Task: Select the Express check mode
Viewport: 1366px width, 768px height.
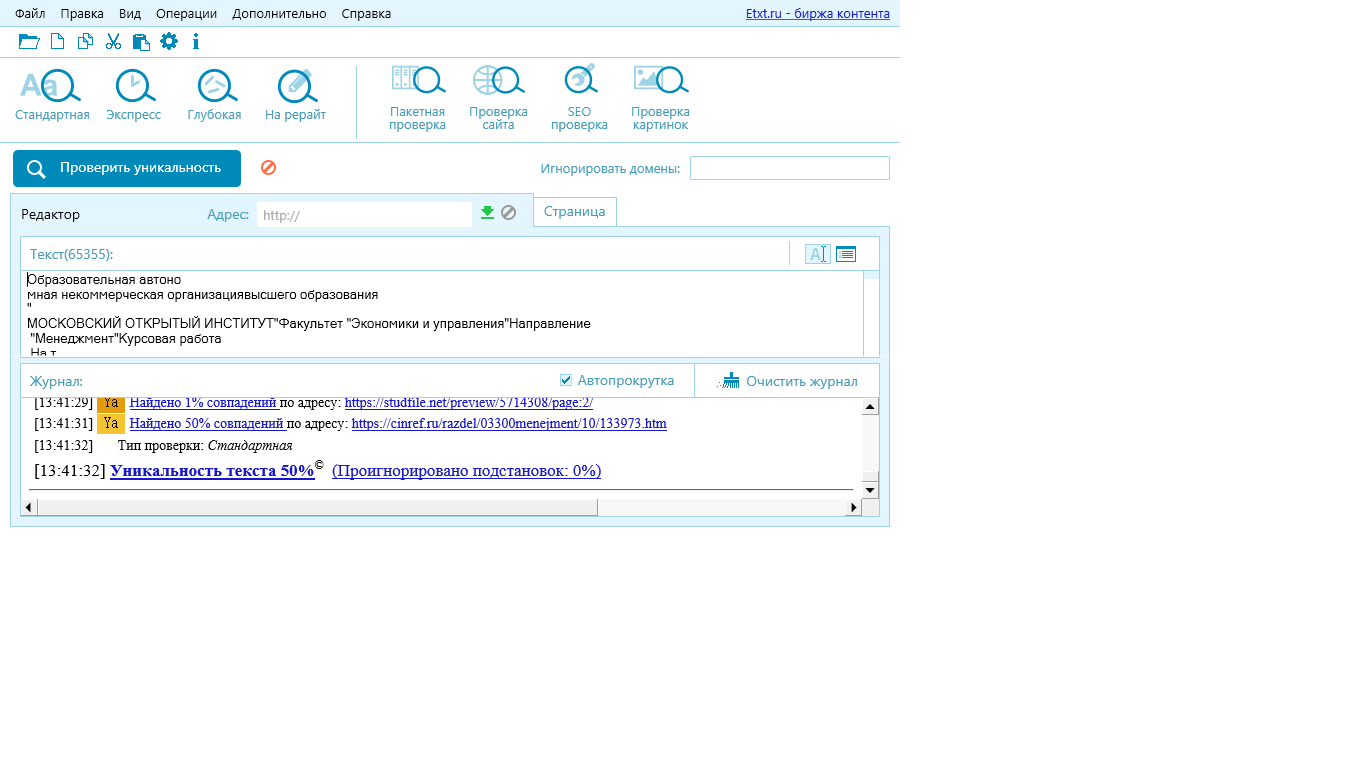Action: pyautogui.click(x=134, y=87)
